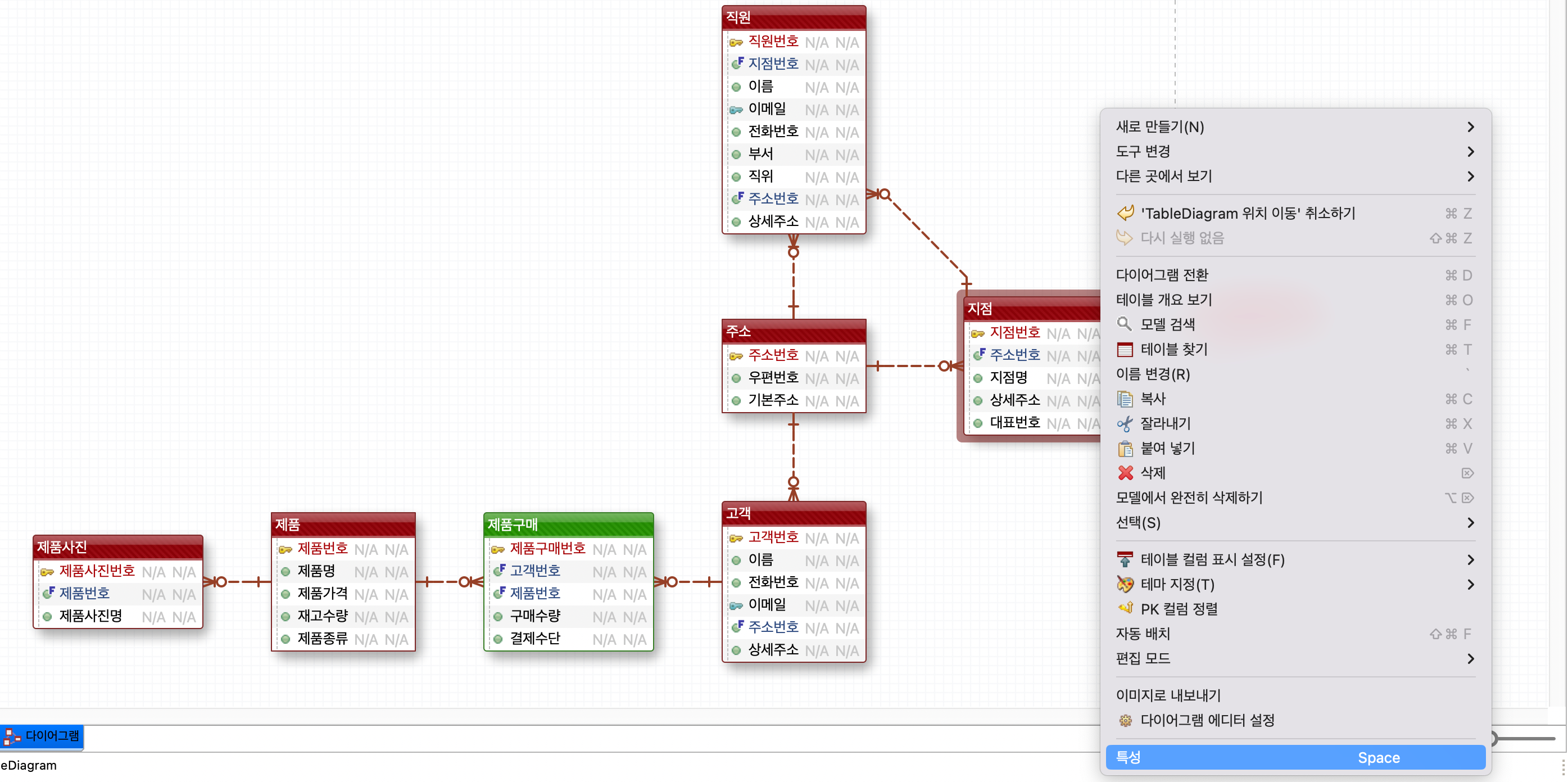This screenshot has height=782, width=1568.
Task: Click the table icon beside 테이블 찾기
Action: coord(1125,349)
